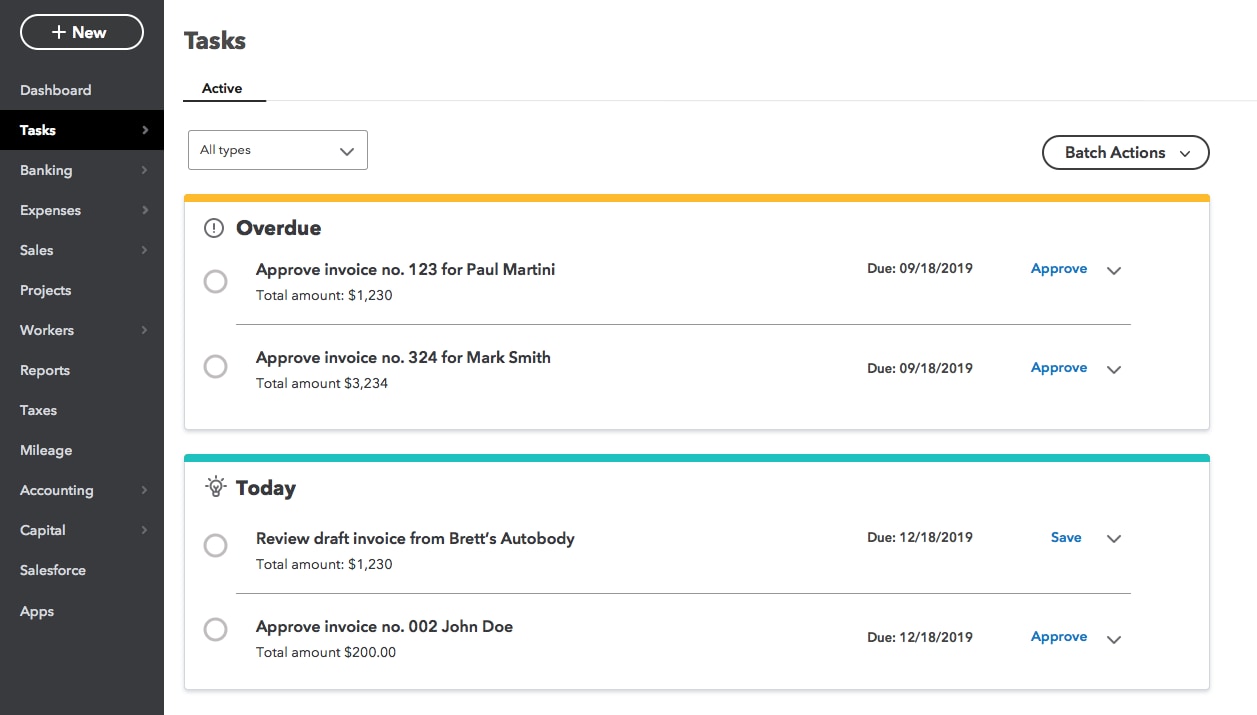Mark Mark Smith invoice task complete
Viewport: 1257px width, 715px height.
point(215,367)
